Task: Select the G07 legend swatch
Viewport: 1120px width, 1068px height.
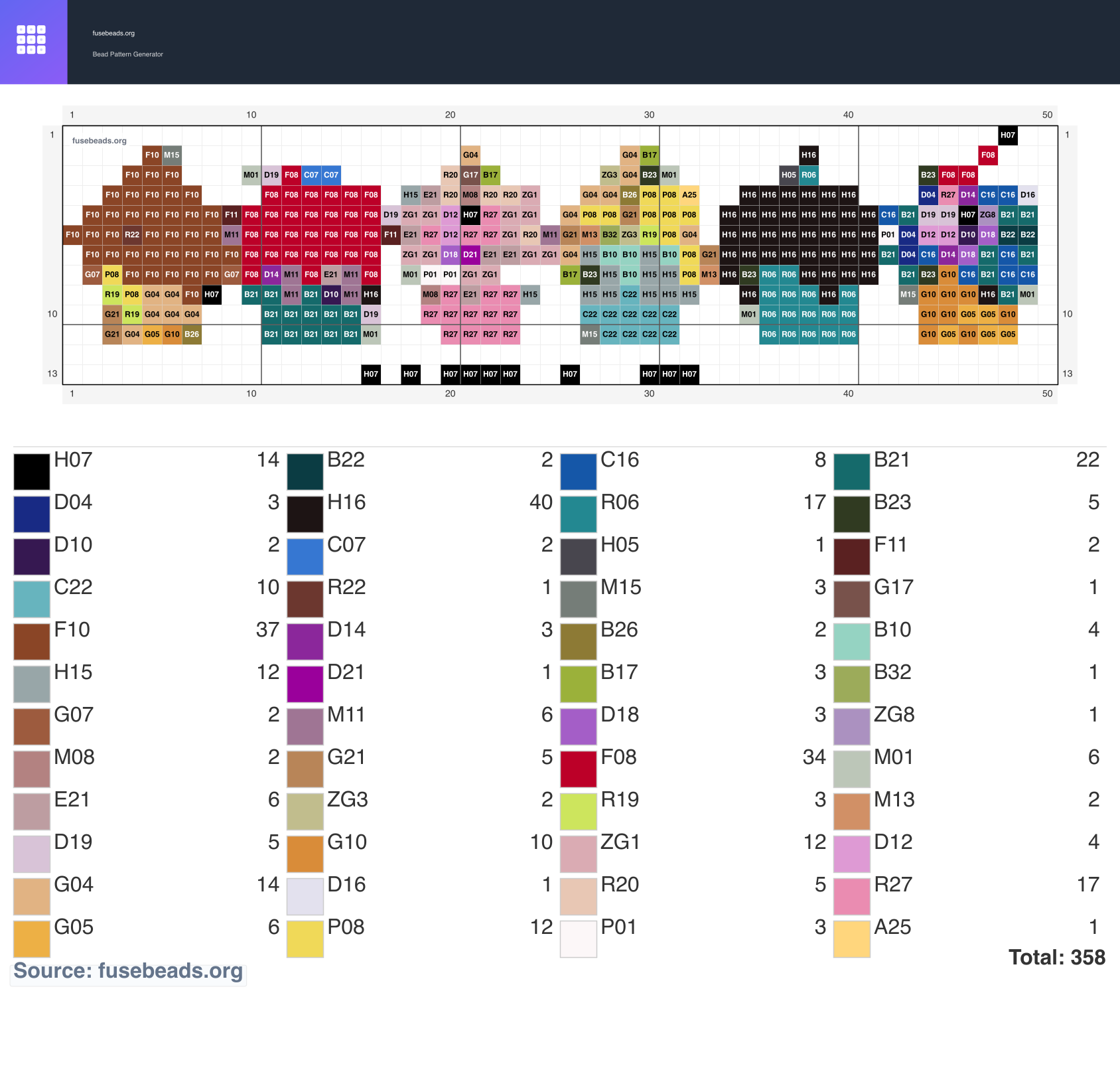Action: tap(32, 727)
